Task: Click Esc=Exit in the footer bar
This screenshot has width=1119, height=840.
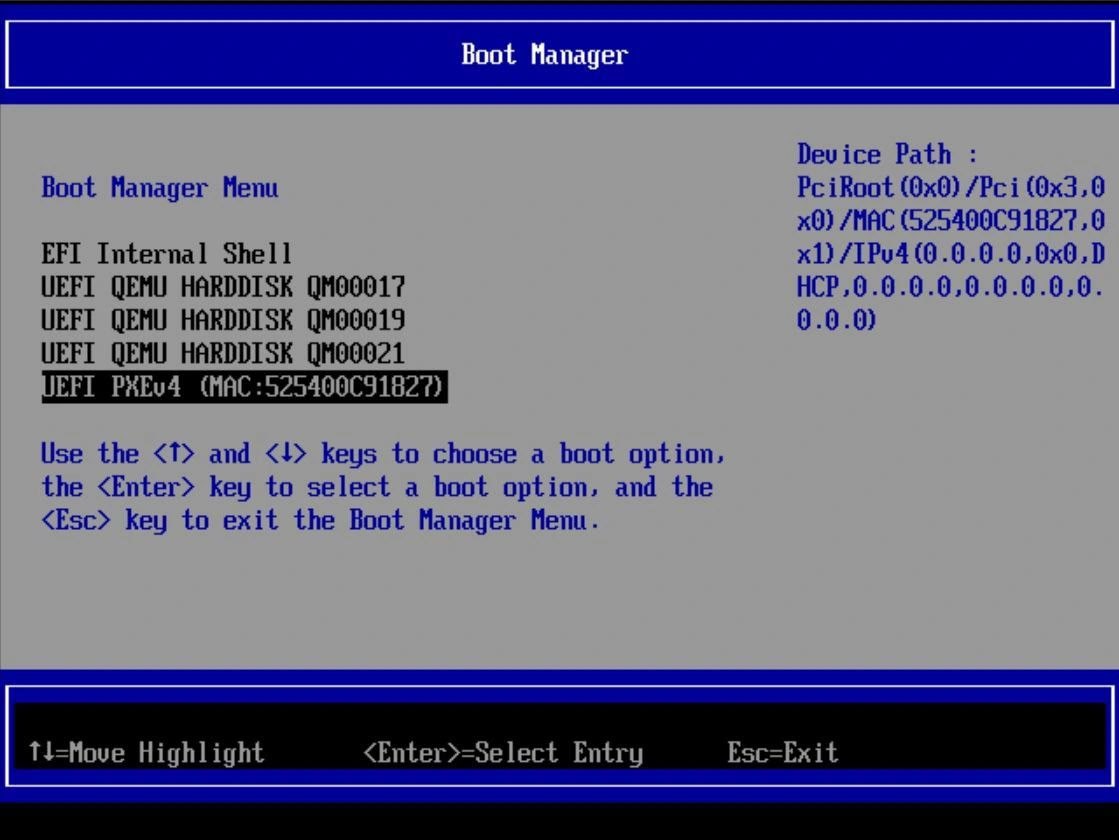Action: [782, 753]
